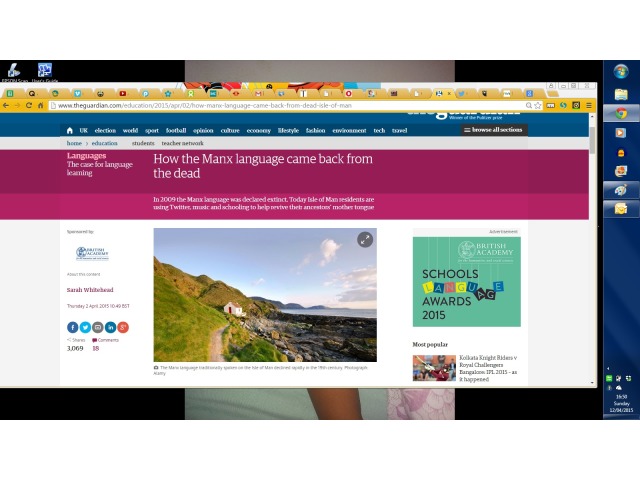Open the environment section

coord(349,131)
